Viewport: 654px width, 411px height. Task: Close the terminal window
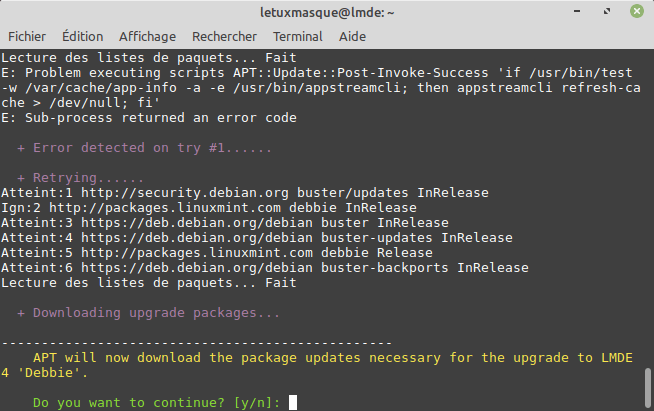pyautogui.click(x=635, y=11)
